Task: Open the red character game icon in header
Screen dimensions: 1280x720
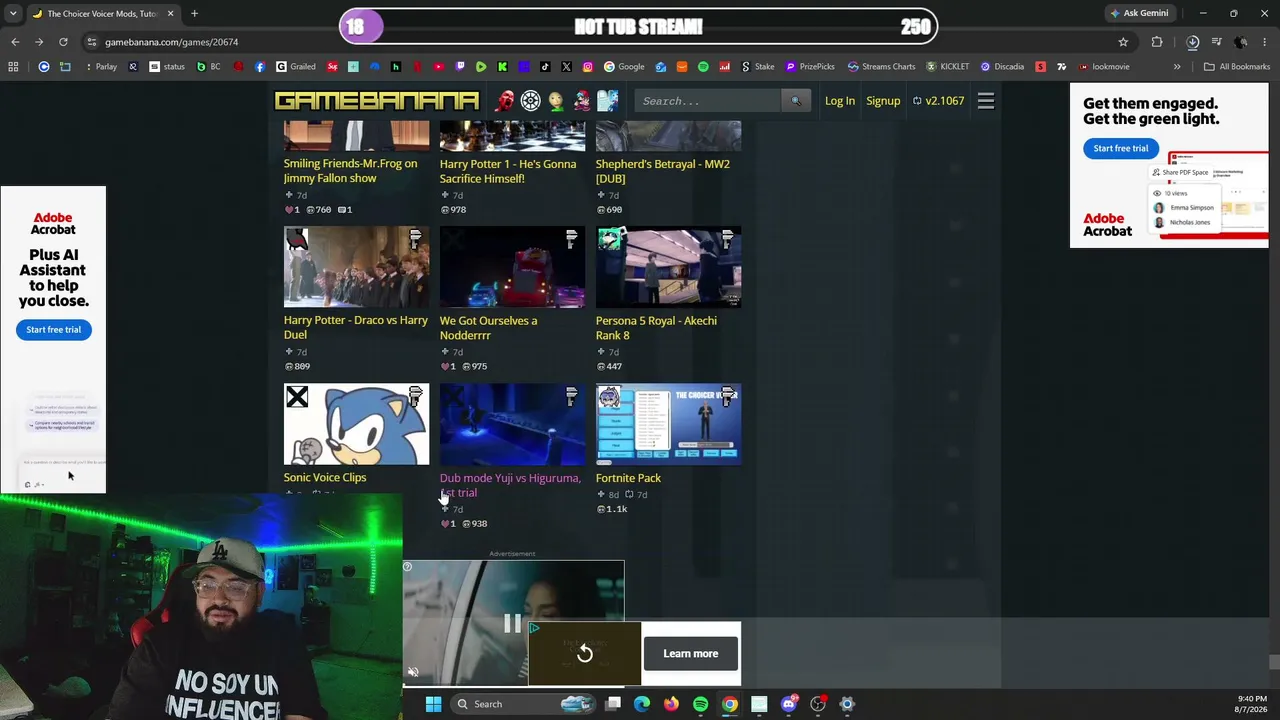Action: 505,101
